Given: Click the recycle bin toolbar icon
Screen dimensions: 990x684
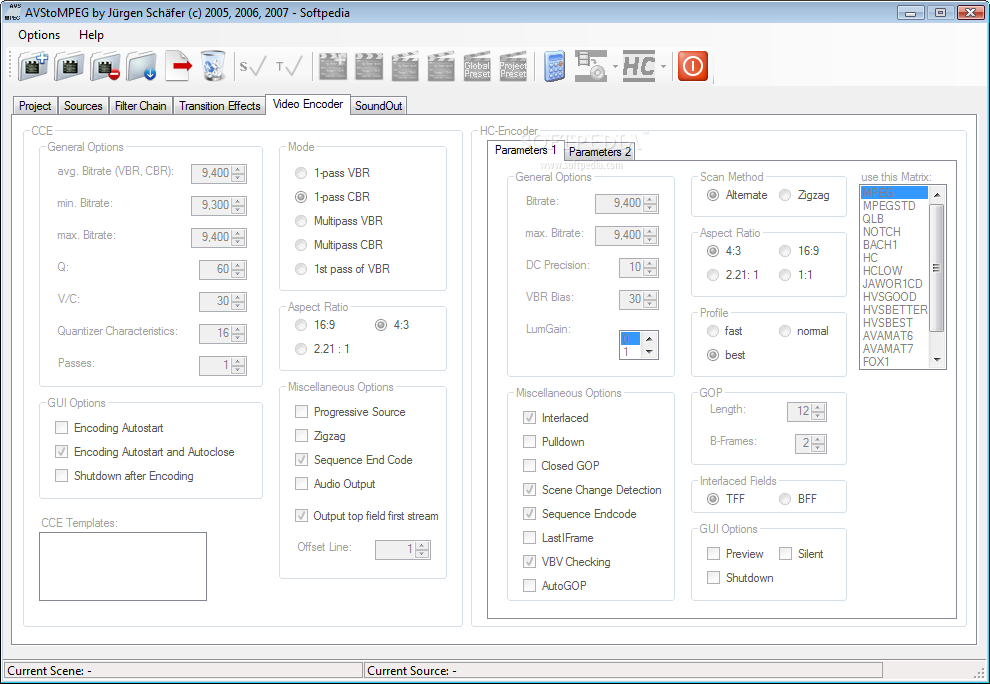Looking at the screenshot, I should [x=213, y=66].
